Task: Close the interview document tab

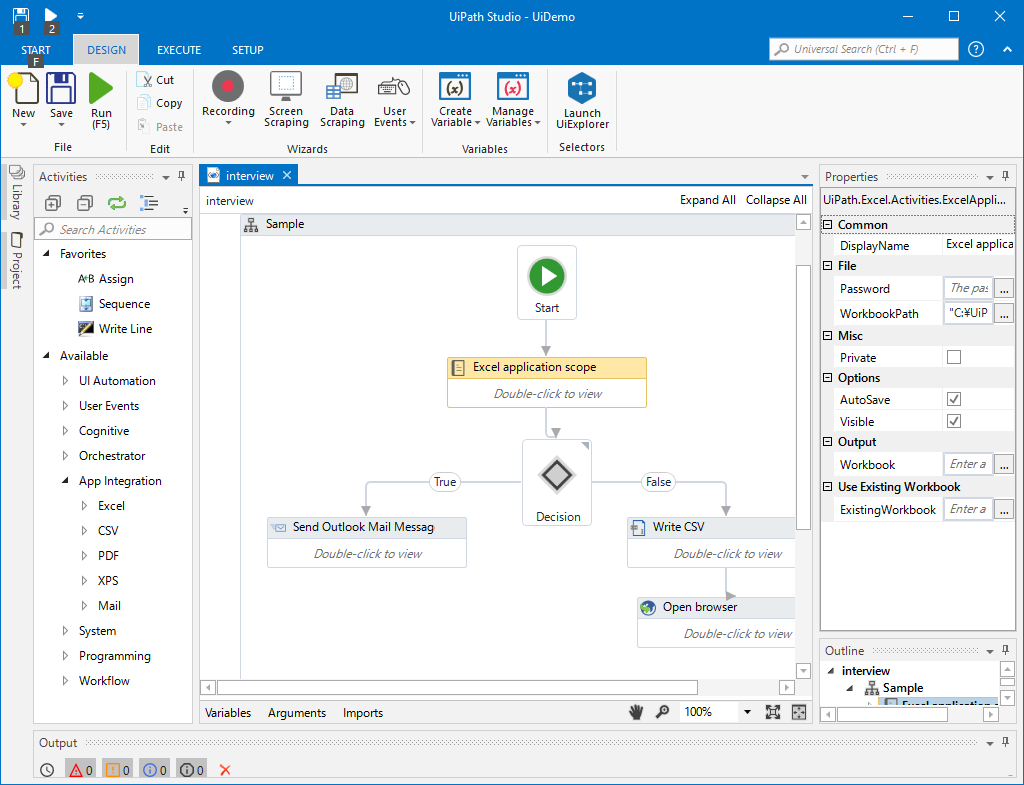Action: pos(287,175)
